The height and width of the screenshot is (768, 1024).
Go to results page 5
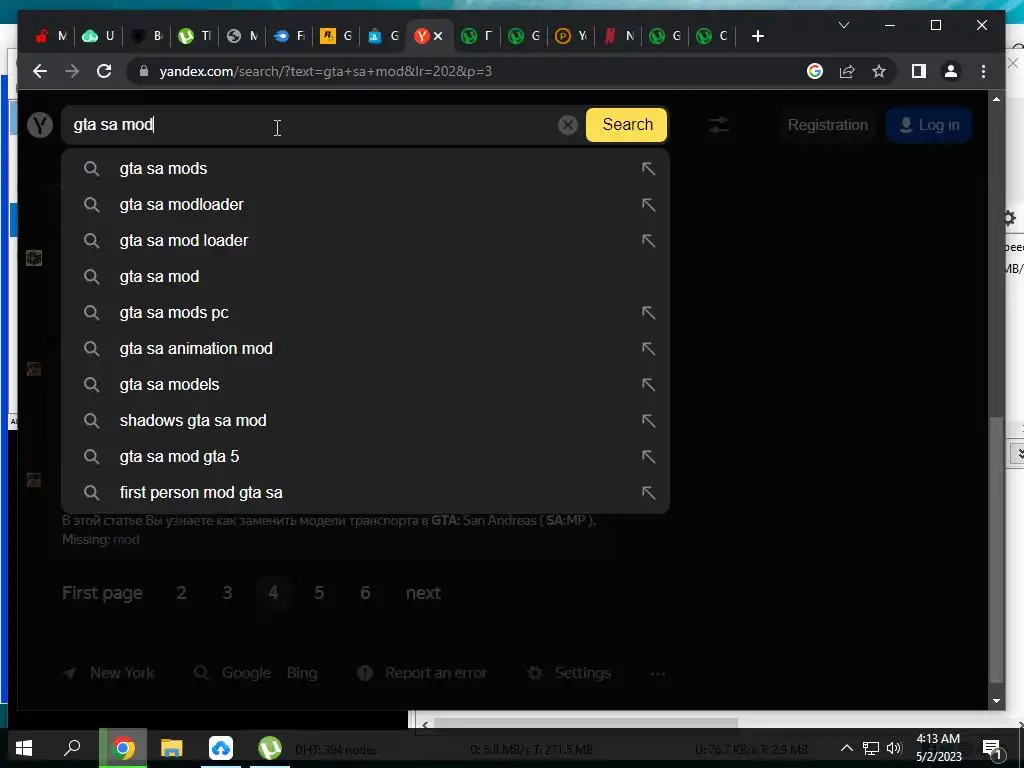tap(319, 593)
